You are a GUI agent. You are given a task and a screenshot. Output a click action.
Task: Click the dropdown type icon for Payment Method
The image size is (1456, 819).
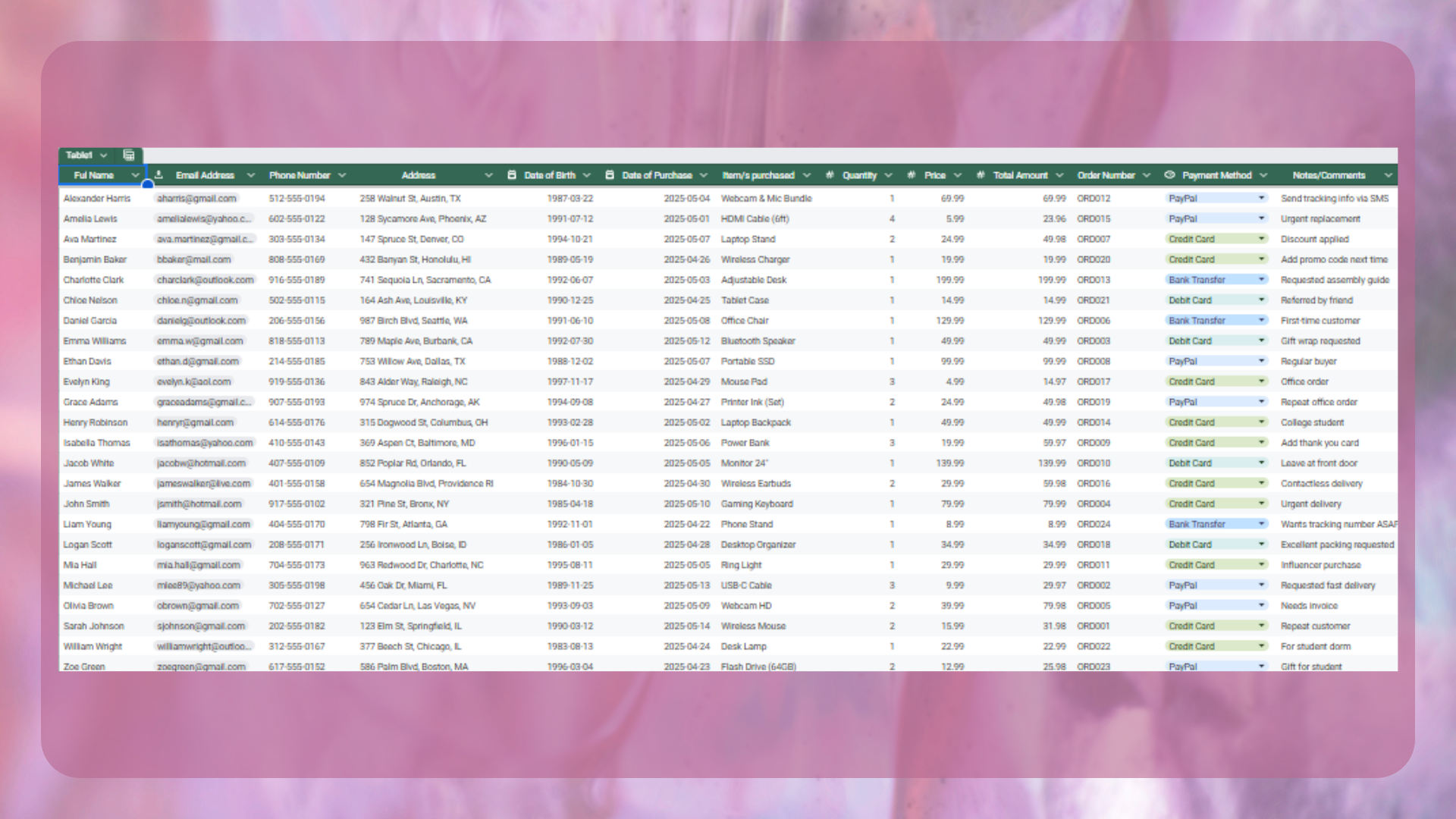pyautogui.click(x=1169, y=175)
